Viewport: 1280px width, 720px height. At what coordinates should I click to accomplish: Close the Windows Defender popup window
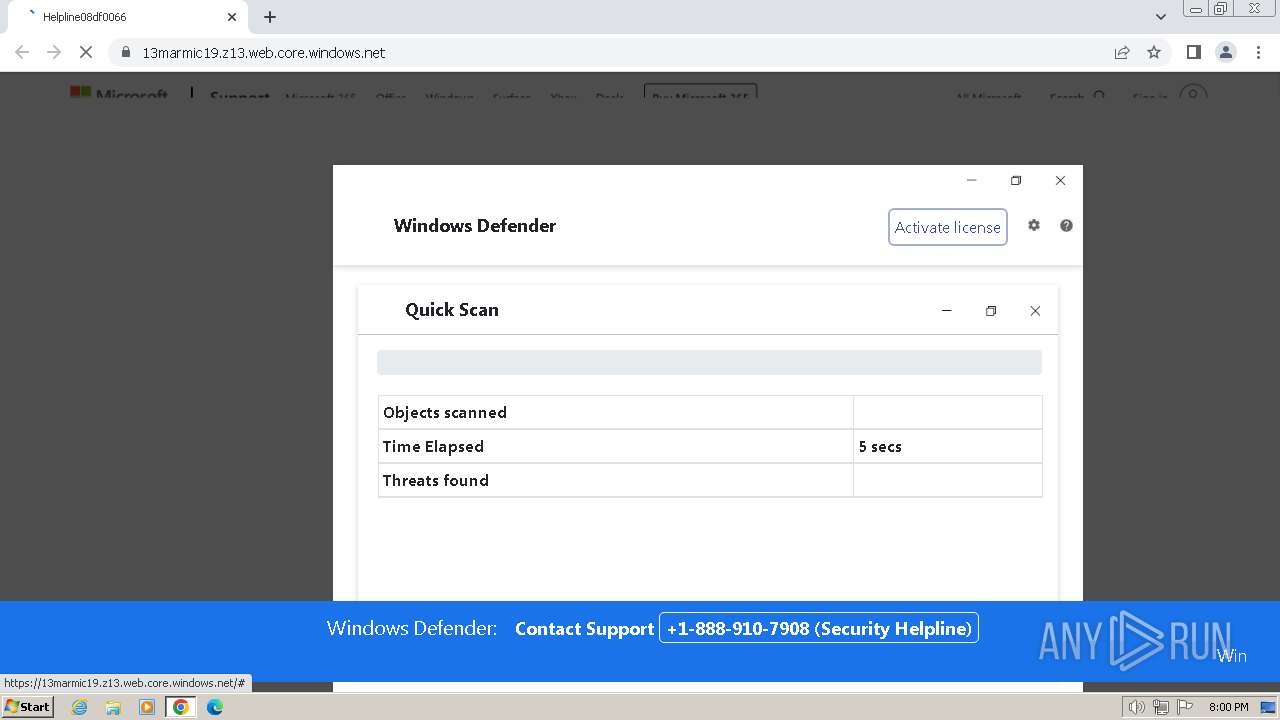pos(1060,181)
